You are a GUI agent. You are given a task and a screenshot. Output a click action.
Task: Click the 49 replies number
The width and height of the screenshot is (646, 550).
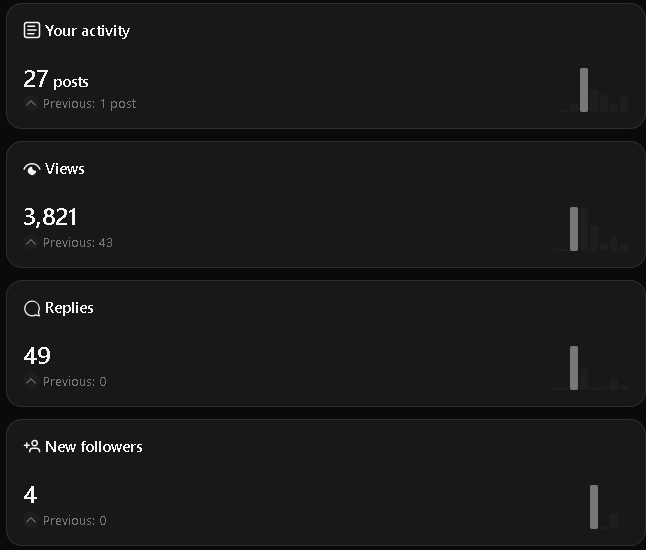click(x=37, y=356)
